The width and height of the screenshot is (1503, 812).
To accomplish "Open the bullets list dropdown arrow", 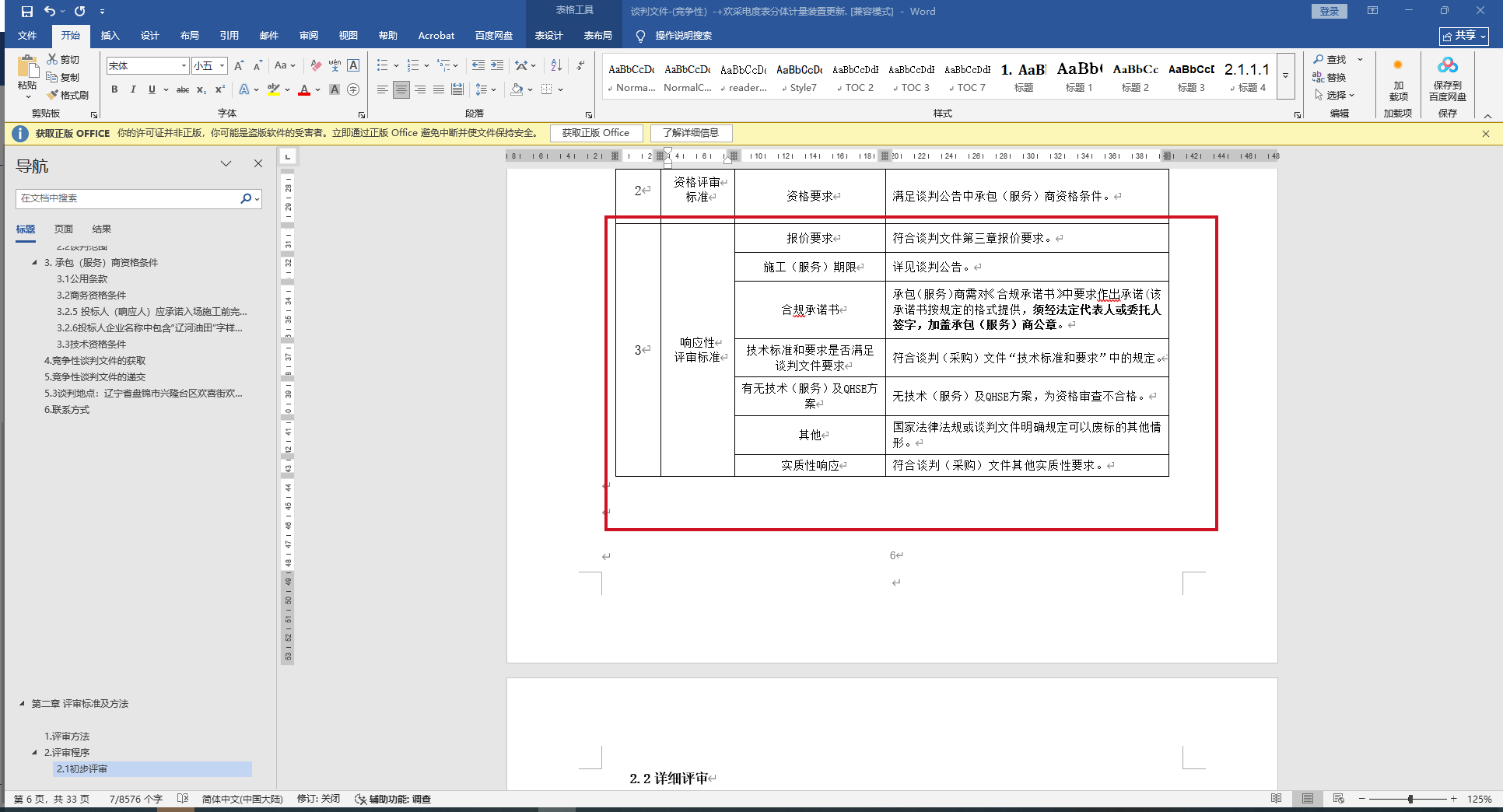I will 396,65.
